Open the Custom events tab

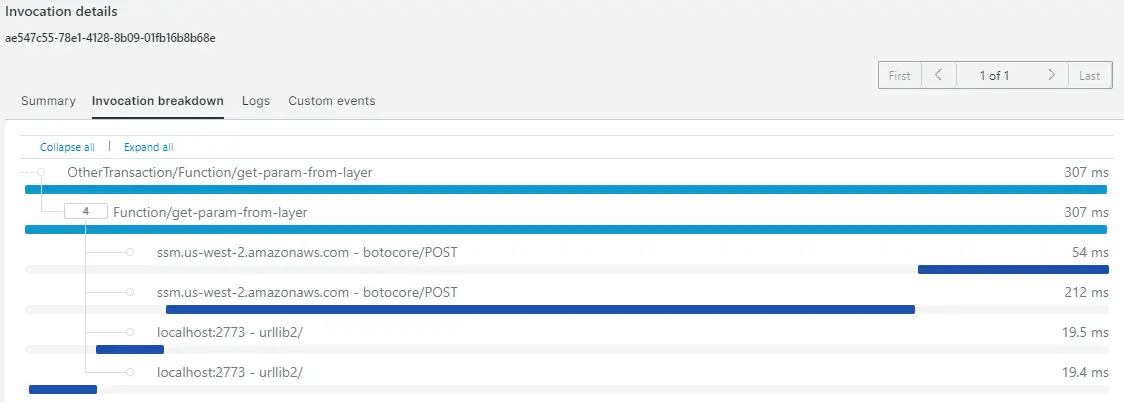332,101
